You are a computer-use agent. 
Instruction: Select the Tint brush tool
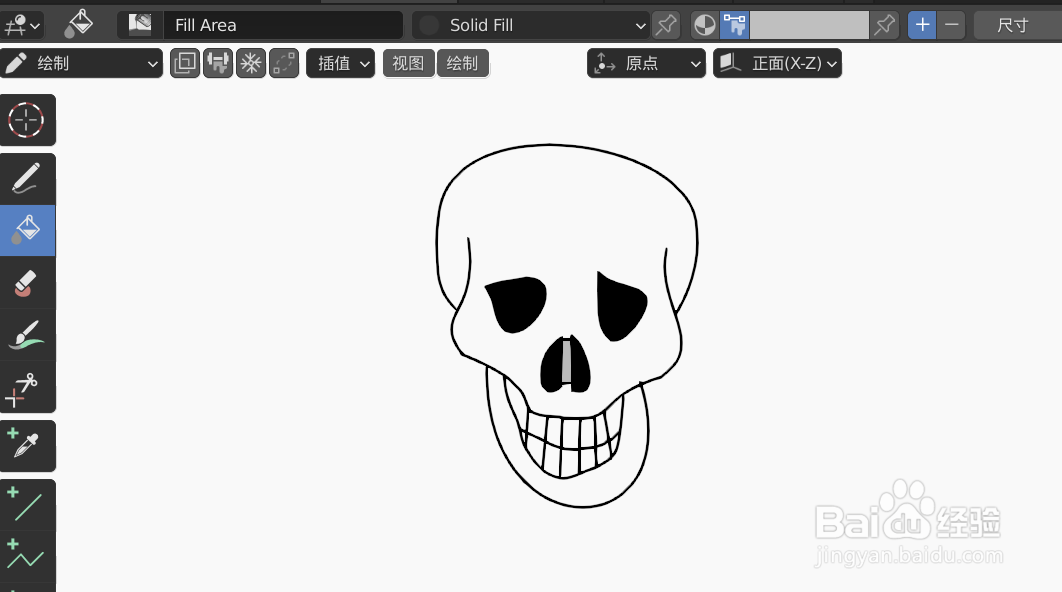27,335
